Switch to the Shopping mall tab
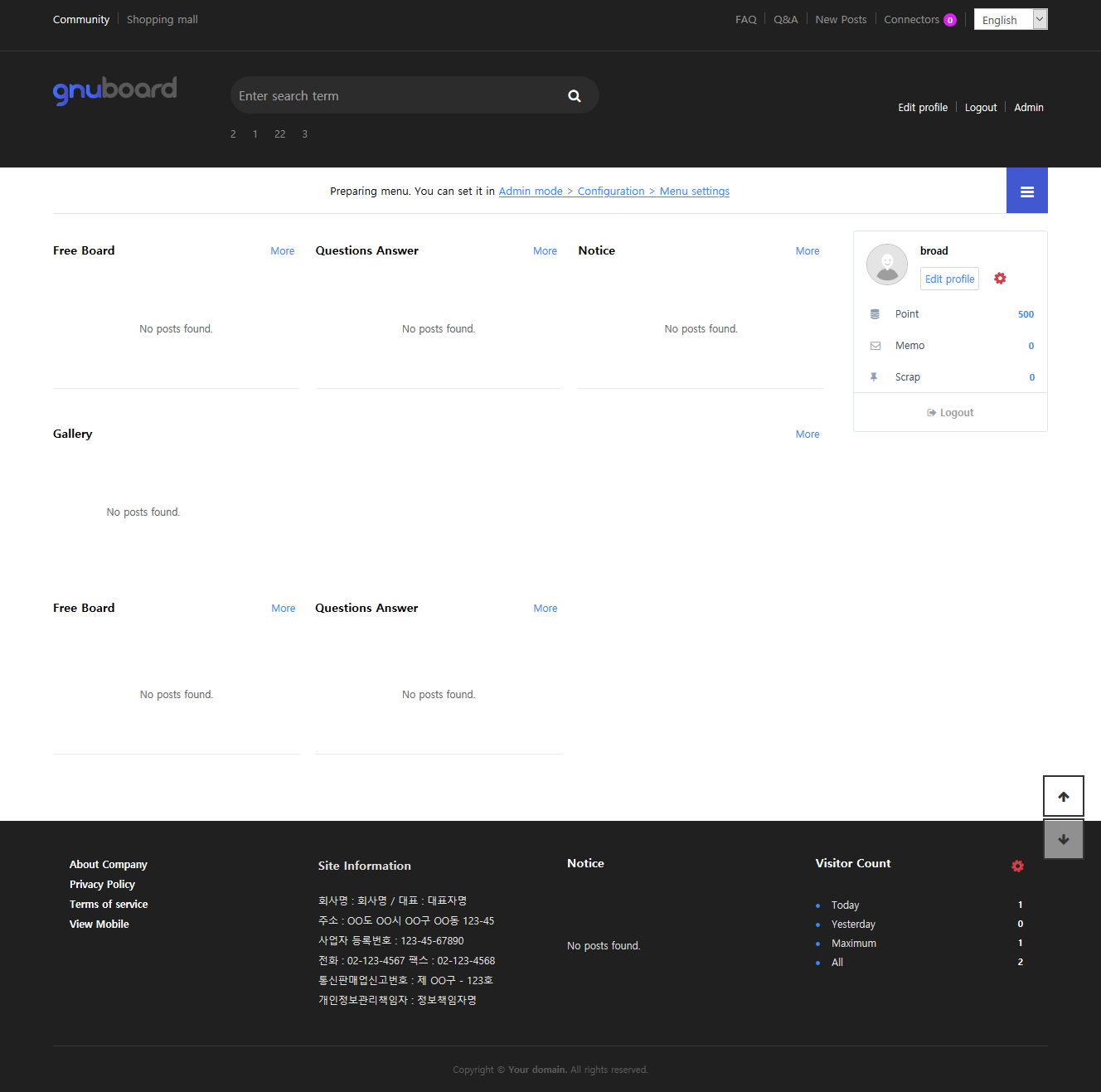The image size is (1101, 1092). click(x=162, y=20)
